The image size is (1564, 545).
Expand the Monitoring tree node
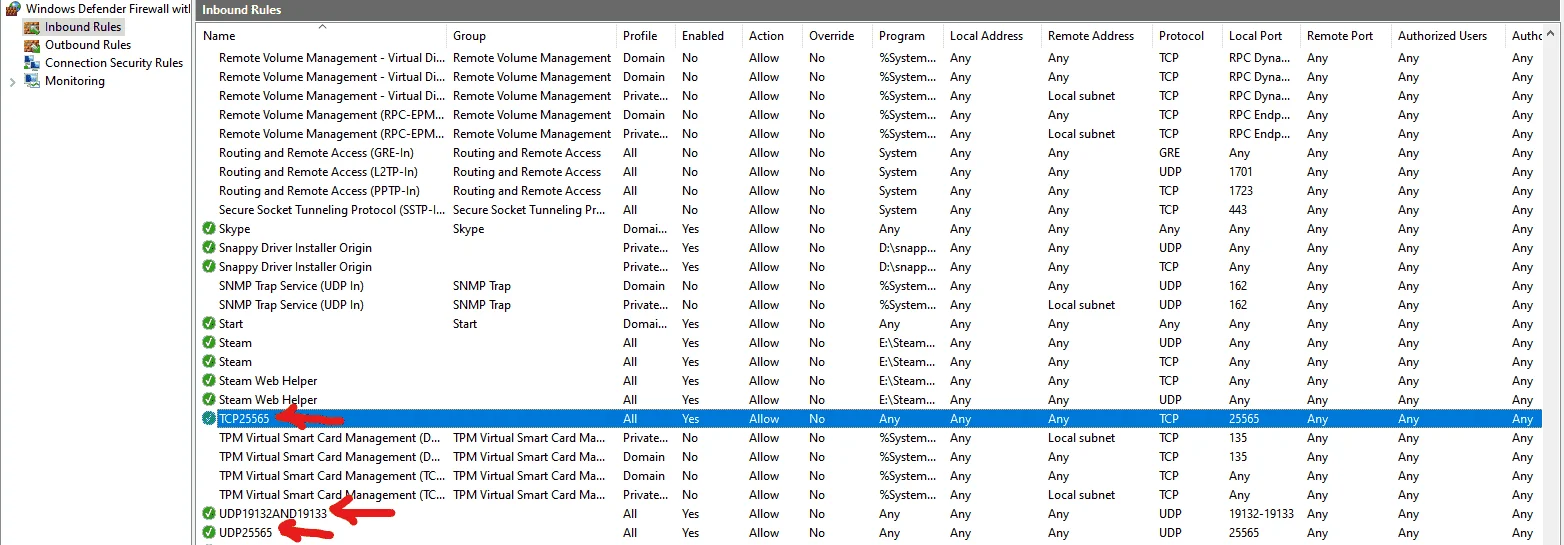tap(12, 81)
